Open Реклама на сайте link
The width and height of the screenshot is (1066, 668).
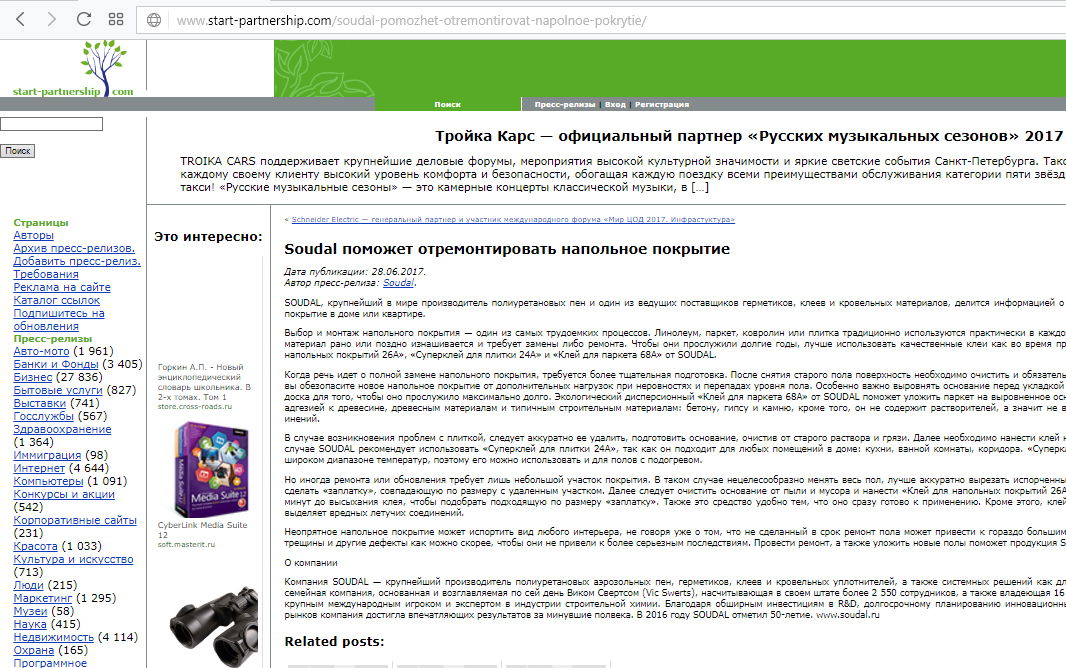(x=62, y=287)
